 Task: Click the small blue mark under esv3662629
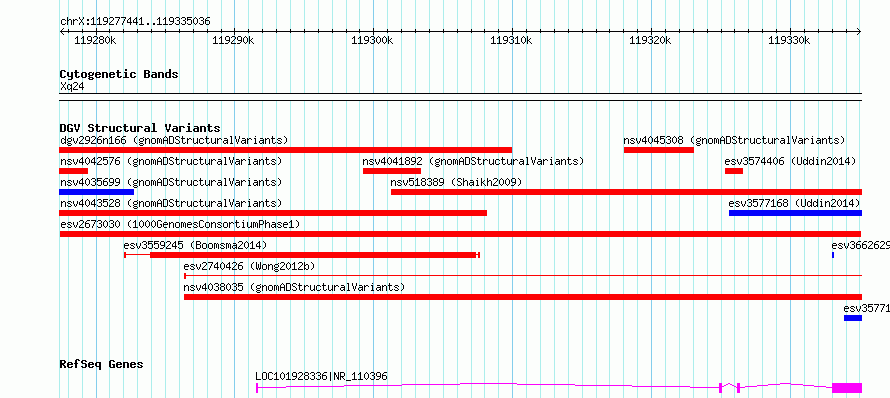click(x=833, y=255)
